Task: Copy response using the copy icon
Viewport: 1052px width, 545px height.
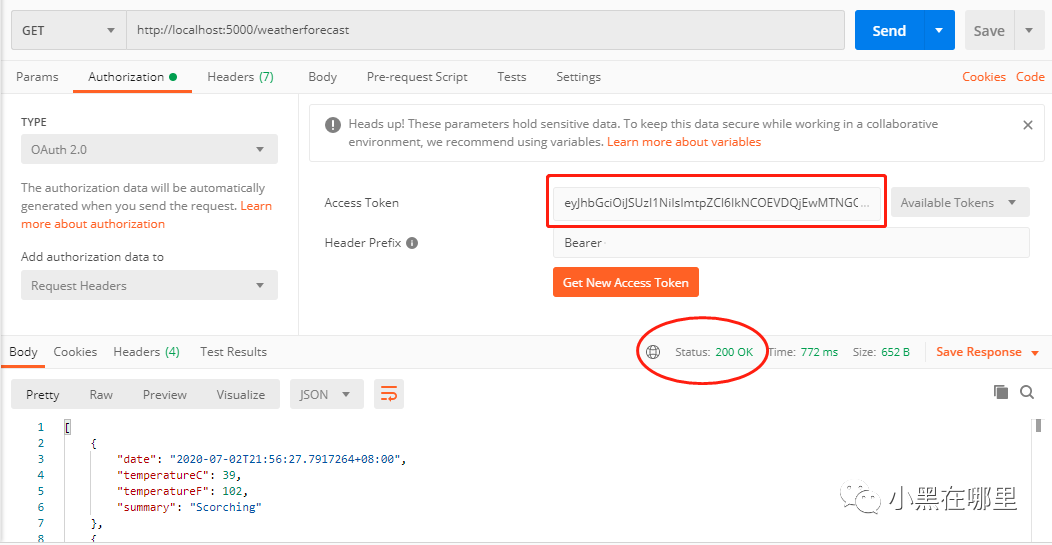Action: [x=1001, y=392]
